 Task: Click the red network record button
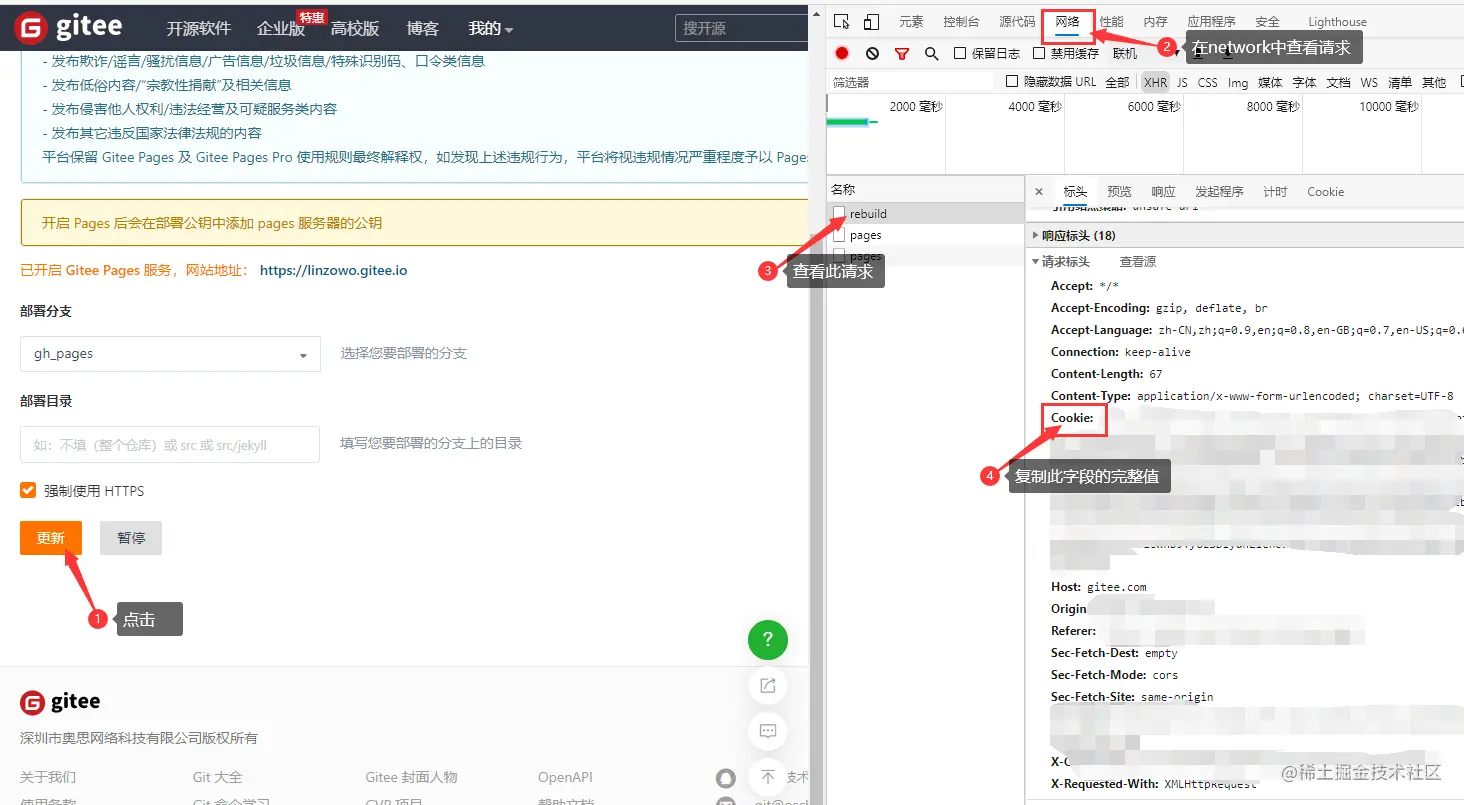click(842, 53)
